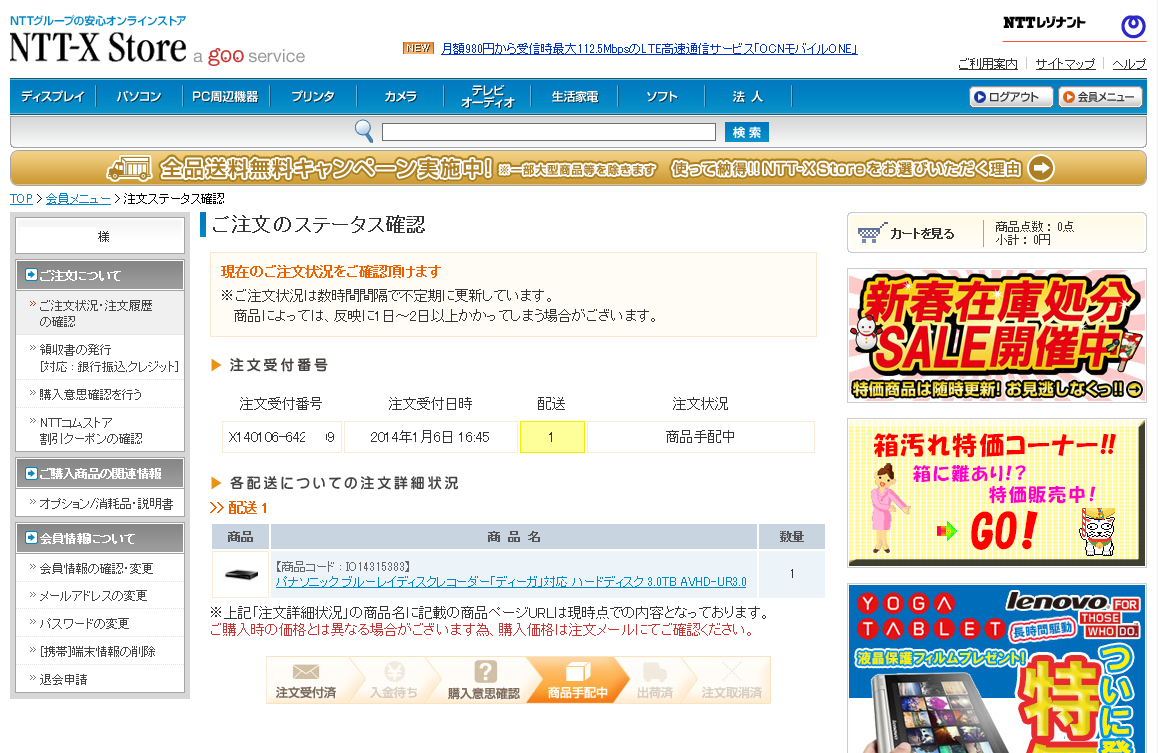Click the NEW badge icon in header
Viewport: 1158px width, 753px height.
[418, 48]
